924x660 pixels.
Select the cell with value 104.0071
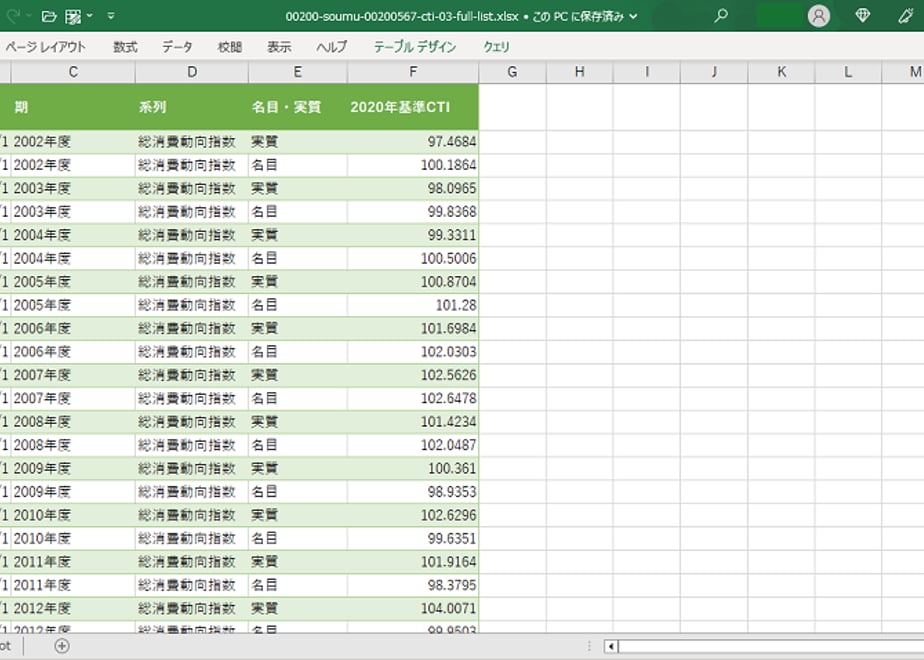413,608
